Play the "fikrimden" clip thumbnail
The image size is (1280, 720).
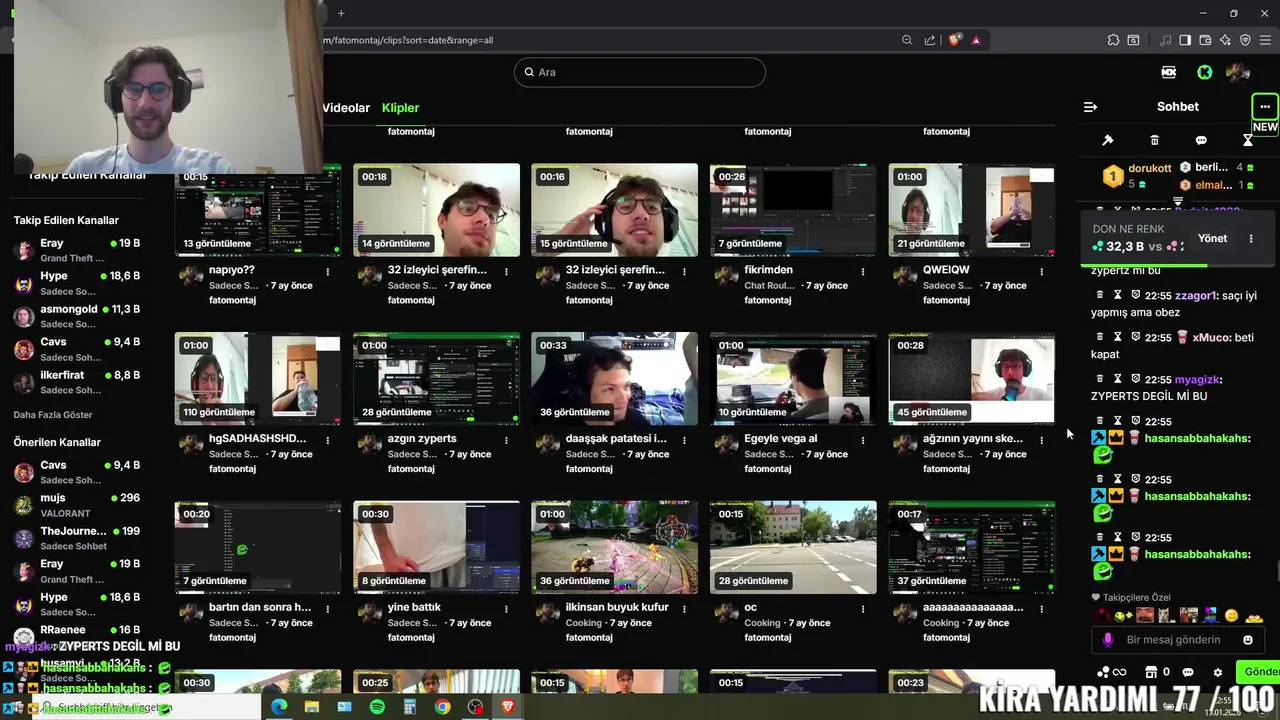793,210
